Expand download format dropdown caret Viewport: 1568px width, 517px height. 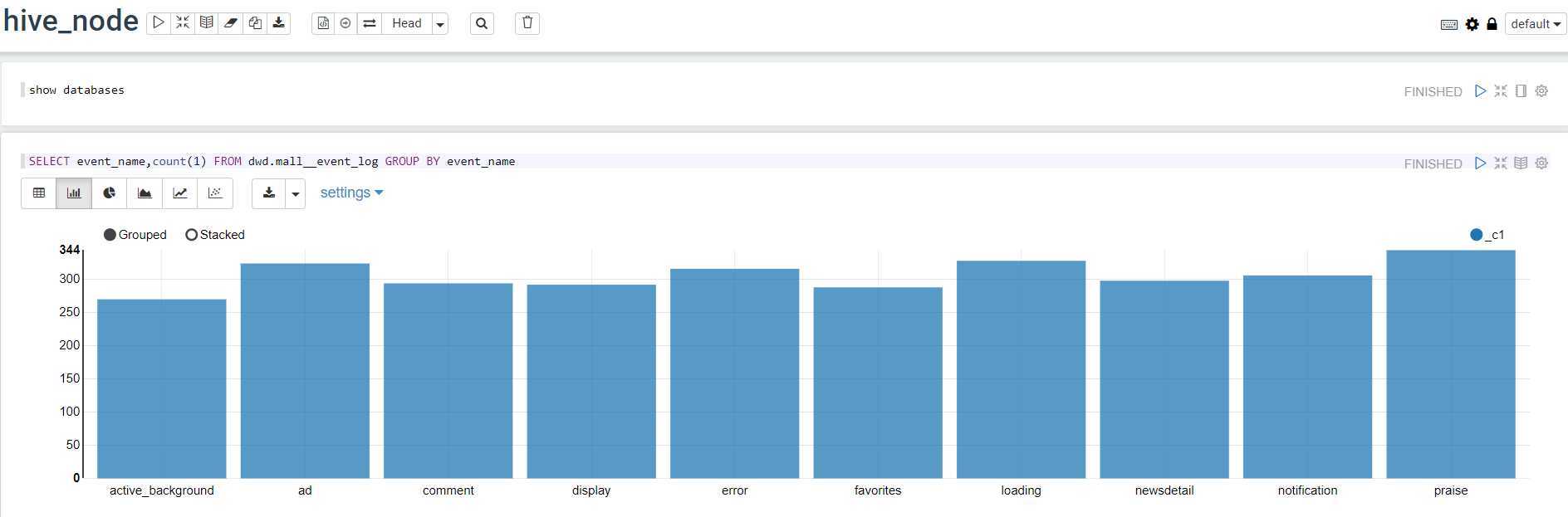click(295, 193)
